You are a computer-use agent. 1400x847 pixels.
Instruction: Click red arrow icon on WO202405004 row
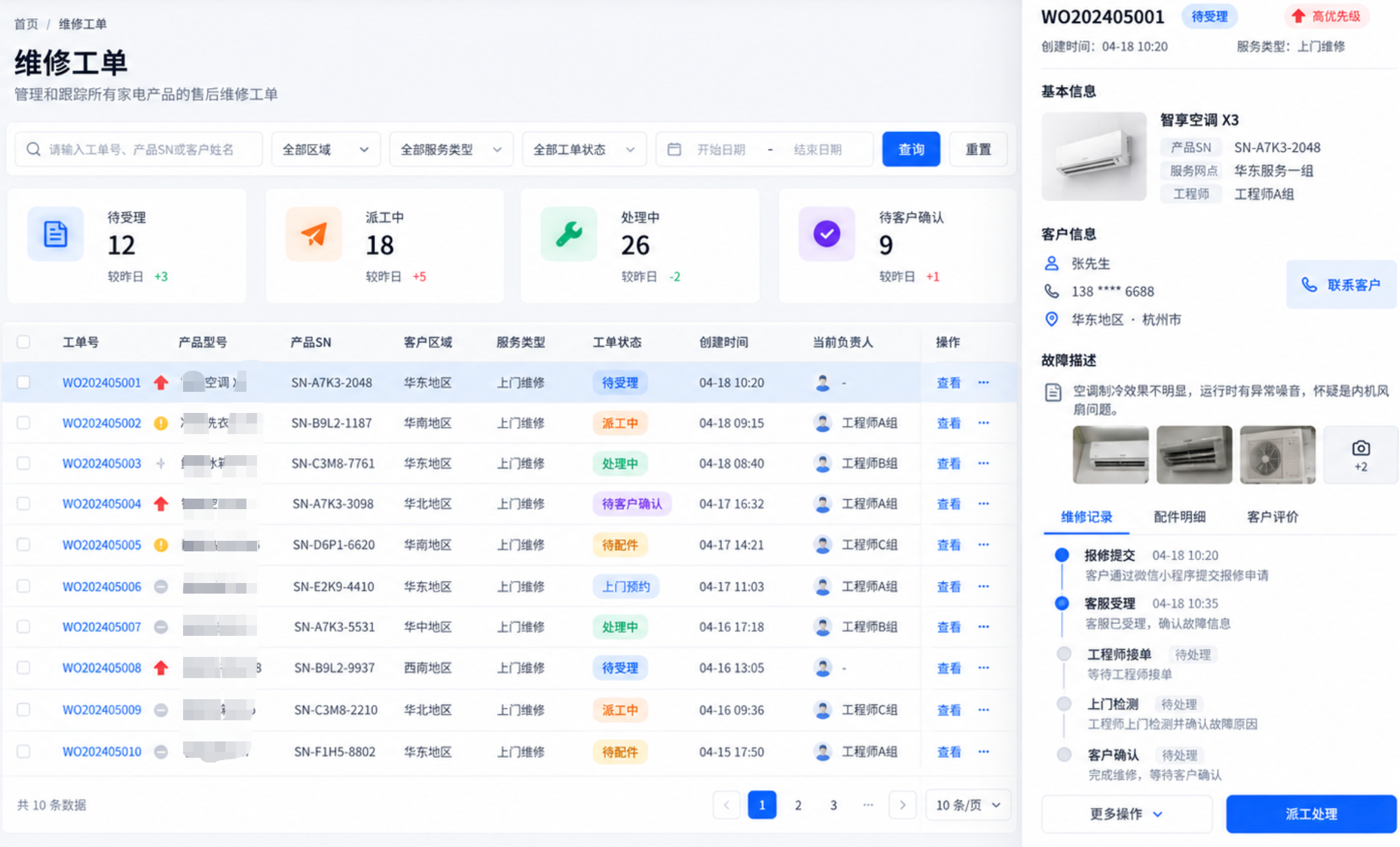(161, 504)
